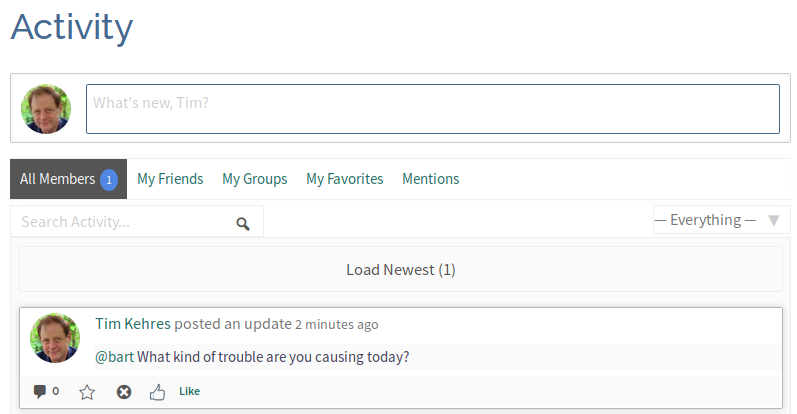The height and width of the screenshot is (414, 797).
Task: Click into the Search Activity field
Action: click(124, 222)
